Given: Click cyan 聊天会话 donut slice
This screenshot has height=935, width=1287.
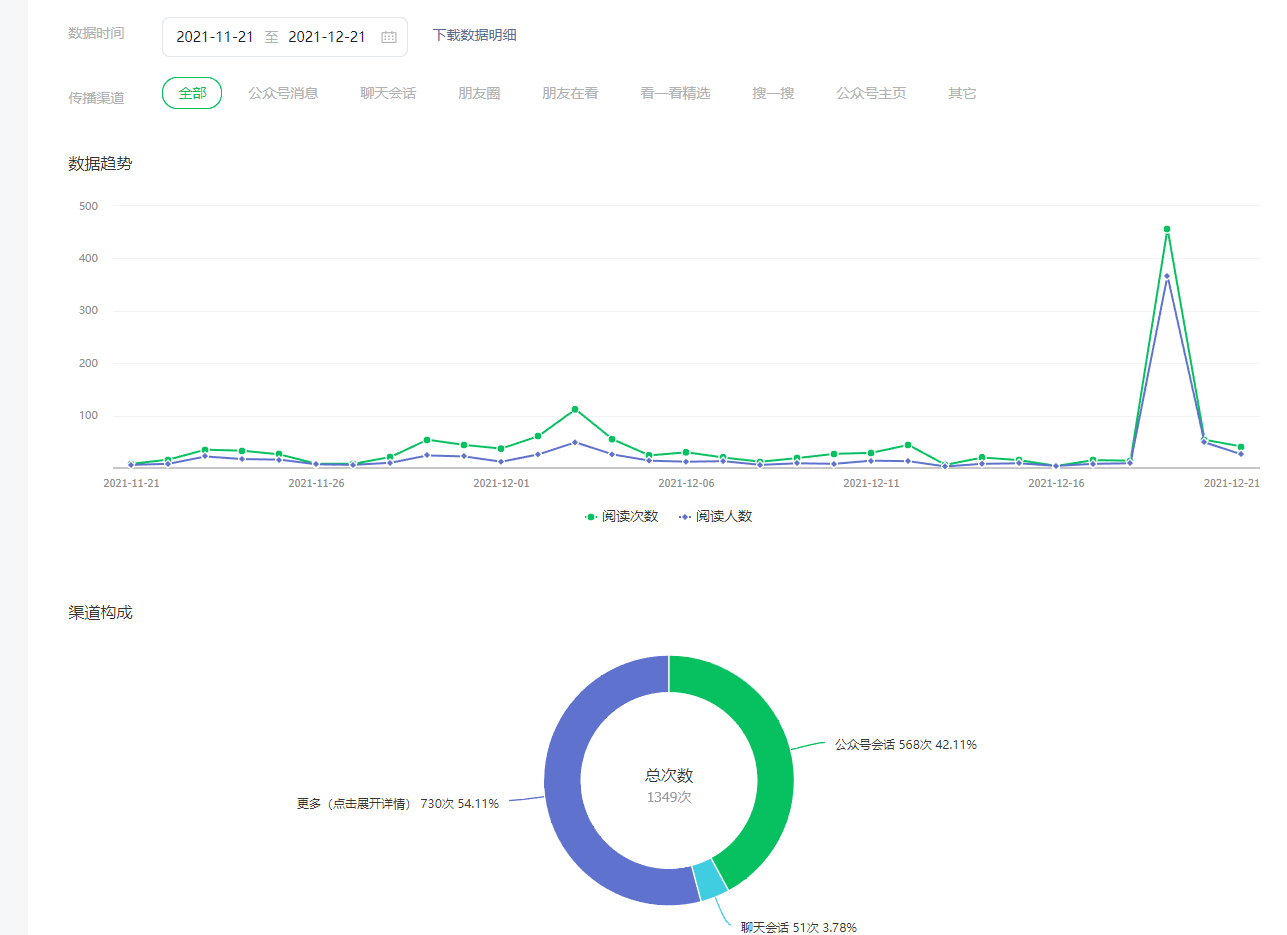Looking at the screenshot, I should [711, 880].
